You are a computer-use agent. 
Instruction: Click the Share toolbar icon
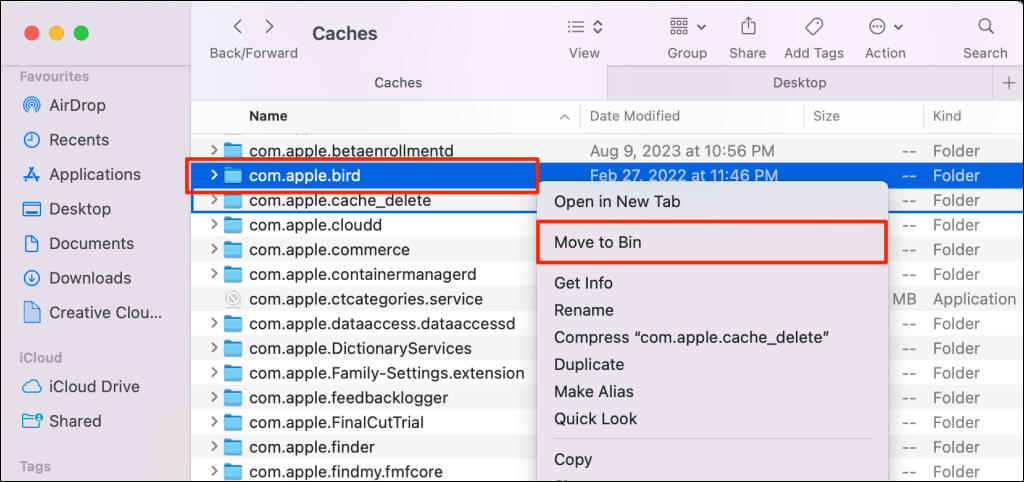[x=748, y=27]
